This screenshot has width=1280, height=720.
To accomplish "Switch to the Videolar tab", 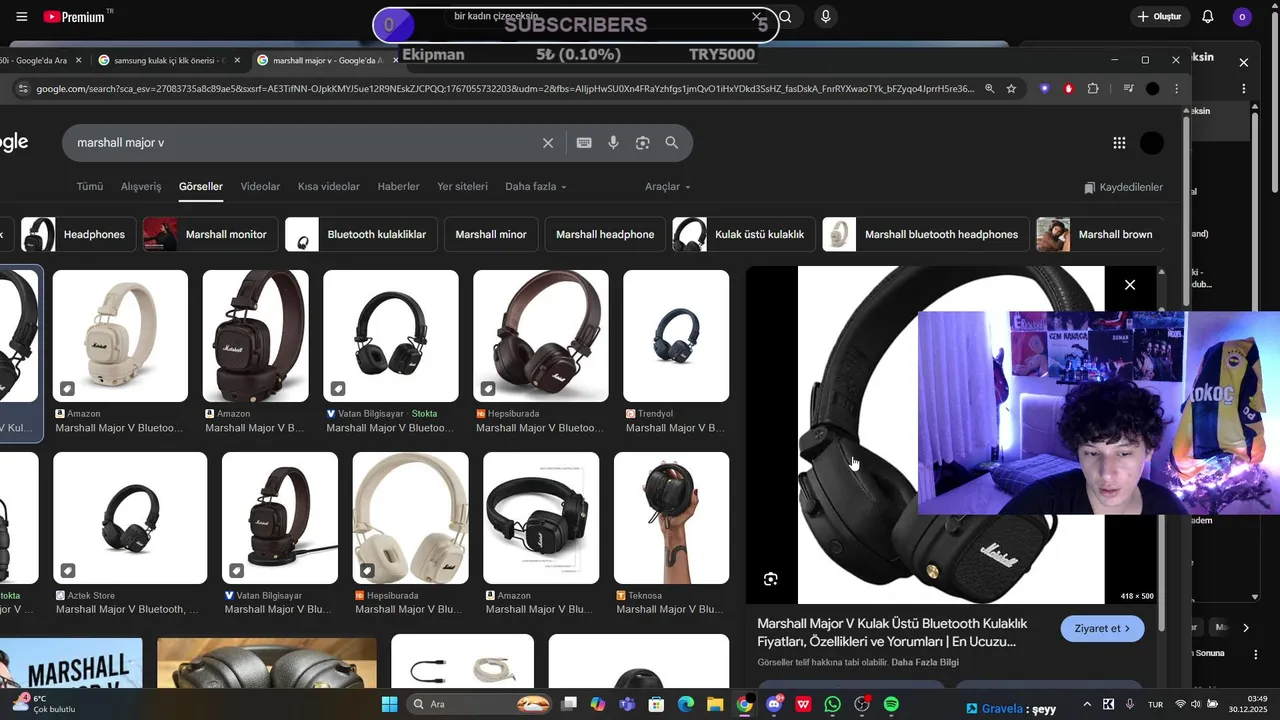I will [260, 187].
